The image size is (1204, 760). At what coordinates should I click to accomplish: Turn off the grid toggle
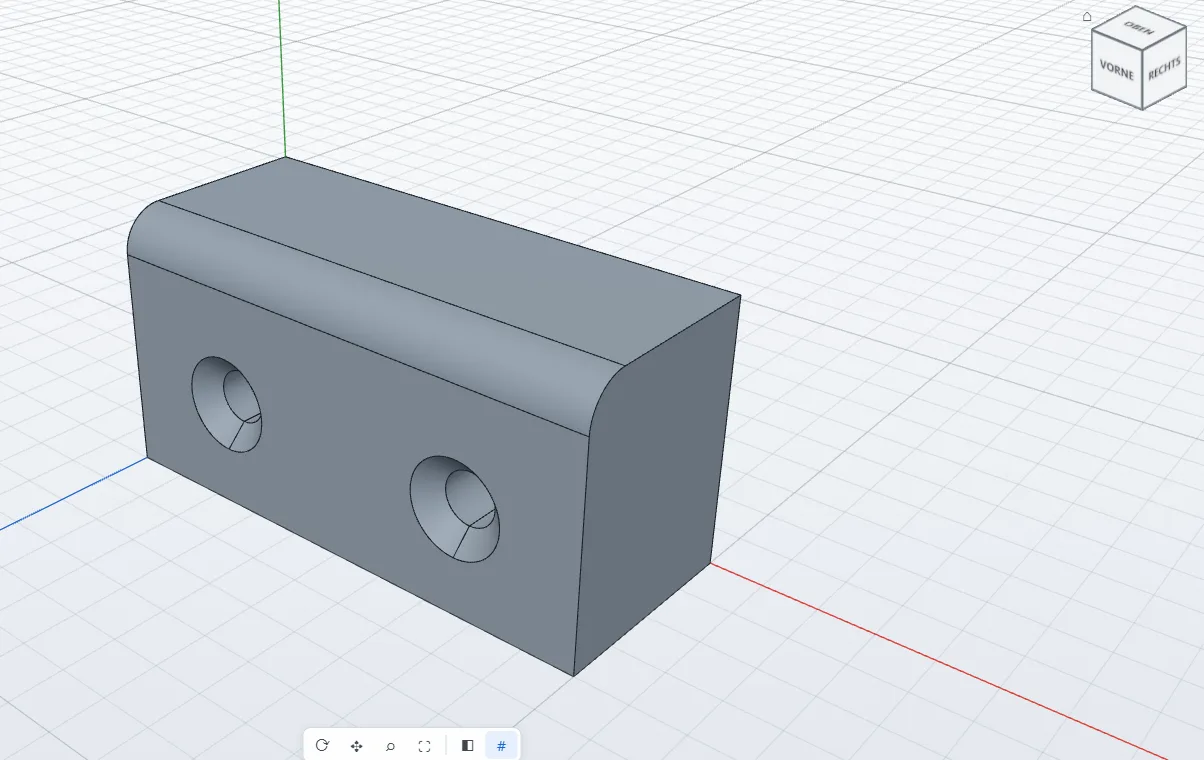coord(501,745)
